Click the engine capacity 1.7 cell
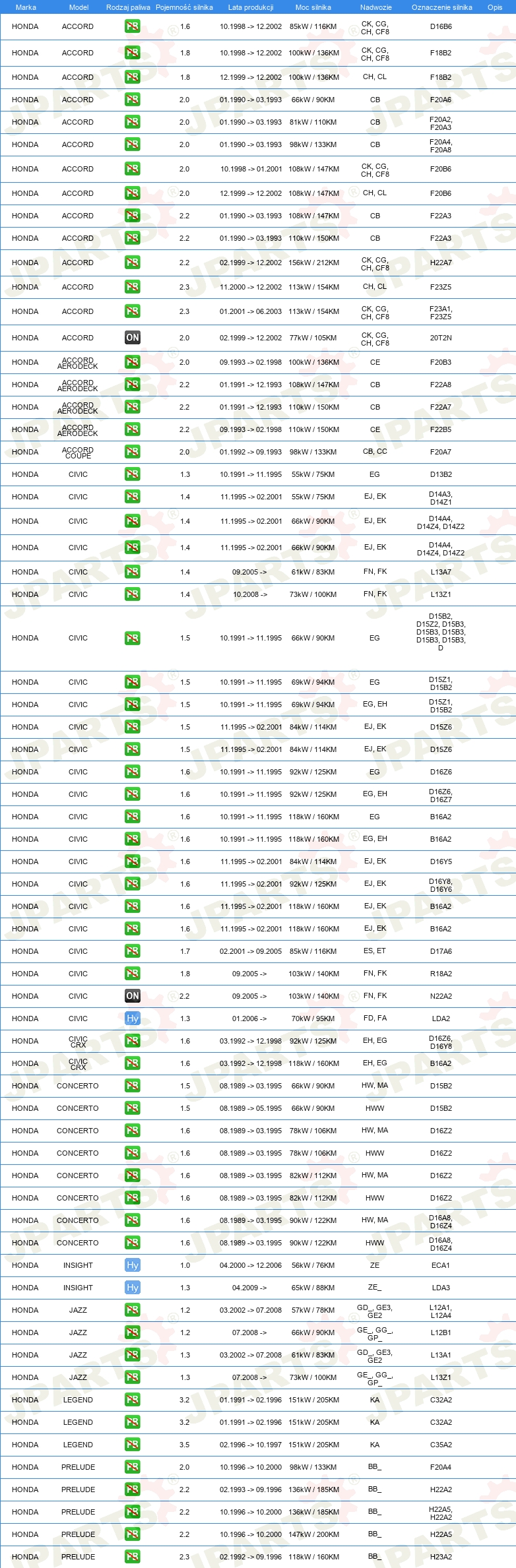This screenshot has width=516, height=1568. coord(185,951)
